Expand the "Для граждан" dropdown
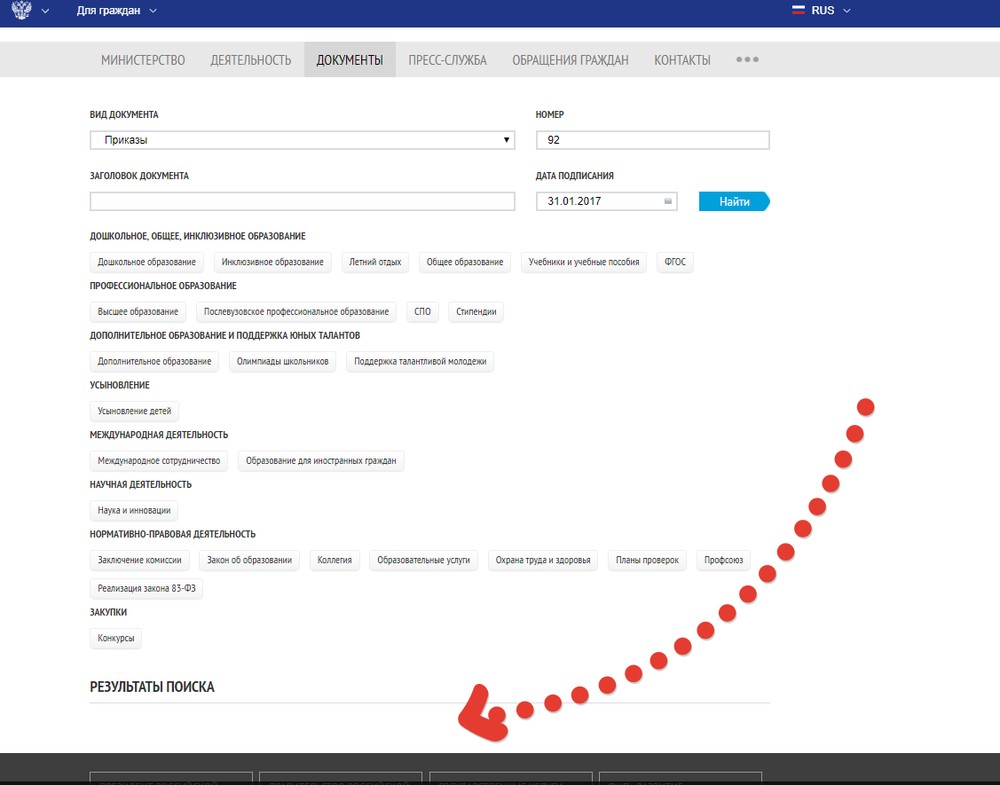 [x=116, y=10]
